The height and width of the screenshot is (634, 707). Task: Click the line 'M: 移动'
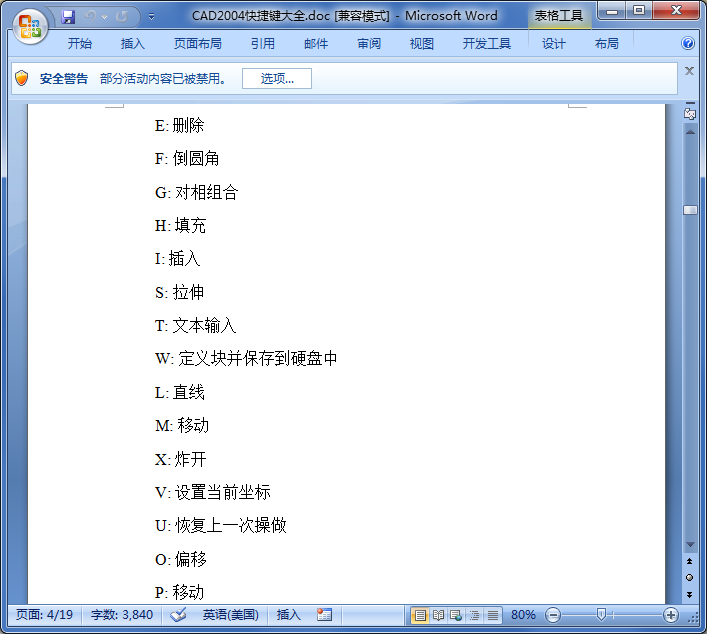182,426
